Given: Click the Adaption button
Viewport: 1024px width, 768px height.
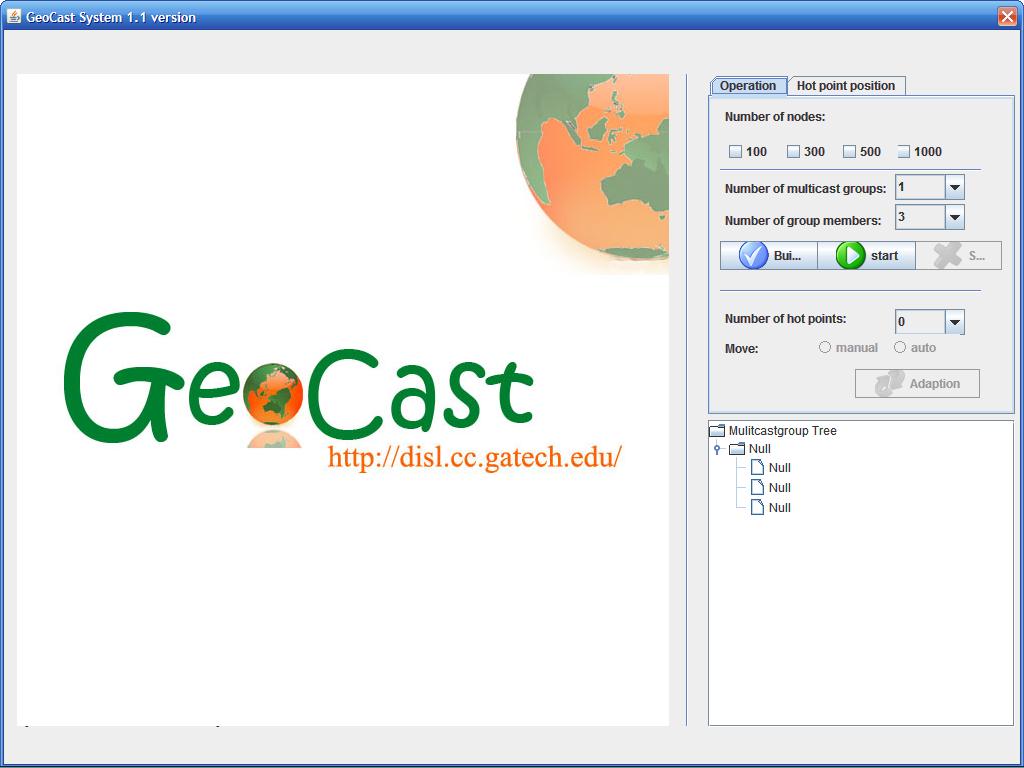Looking at the screenshot, I should [917, 384].
